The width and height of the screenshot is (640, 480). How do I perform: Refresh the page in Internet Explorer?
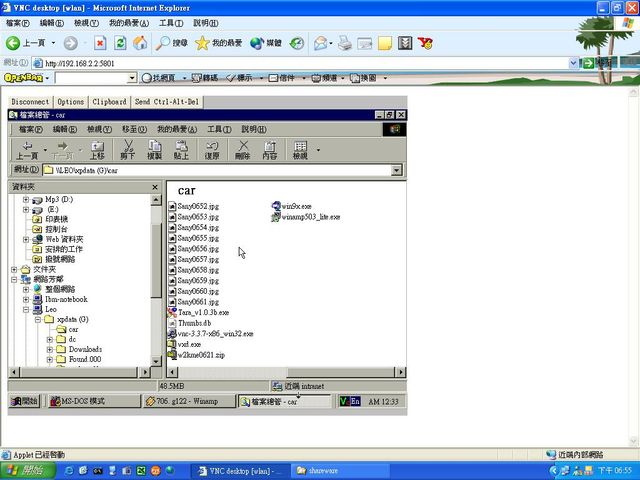point(120,43)
